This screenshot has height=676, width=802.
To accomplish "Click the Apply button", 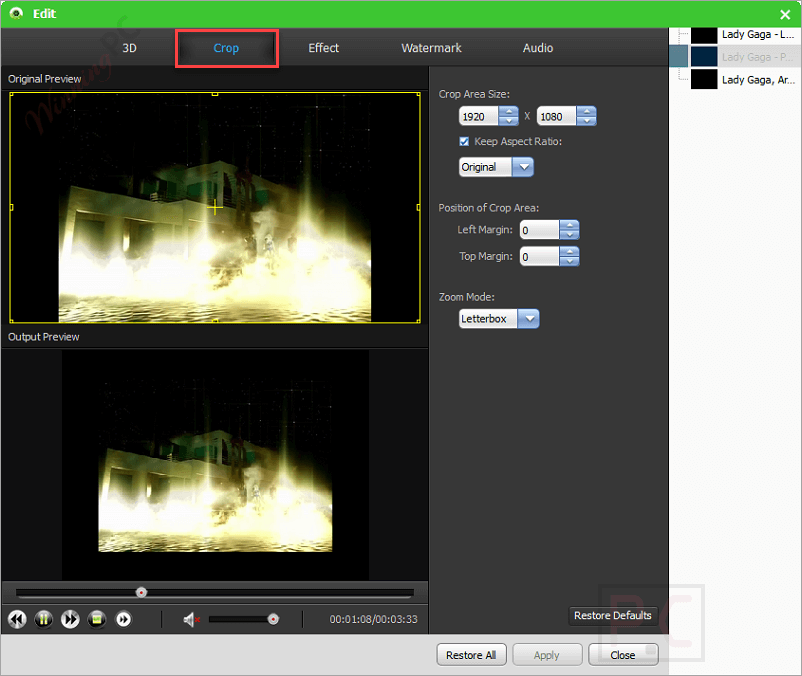I will click(x=547, y=655).
